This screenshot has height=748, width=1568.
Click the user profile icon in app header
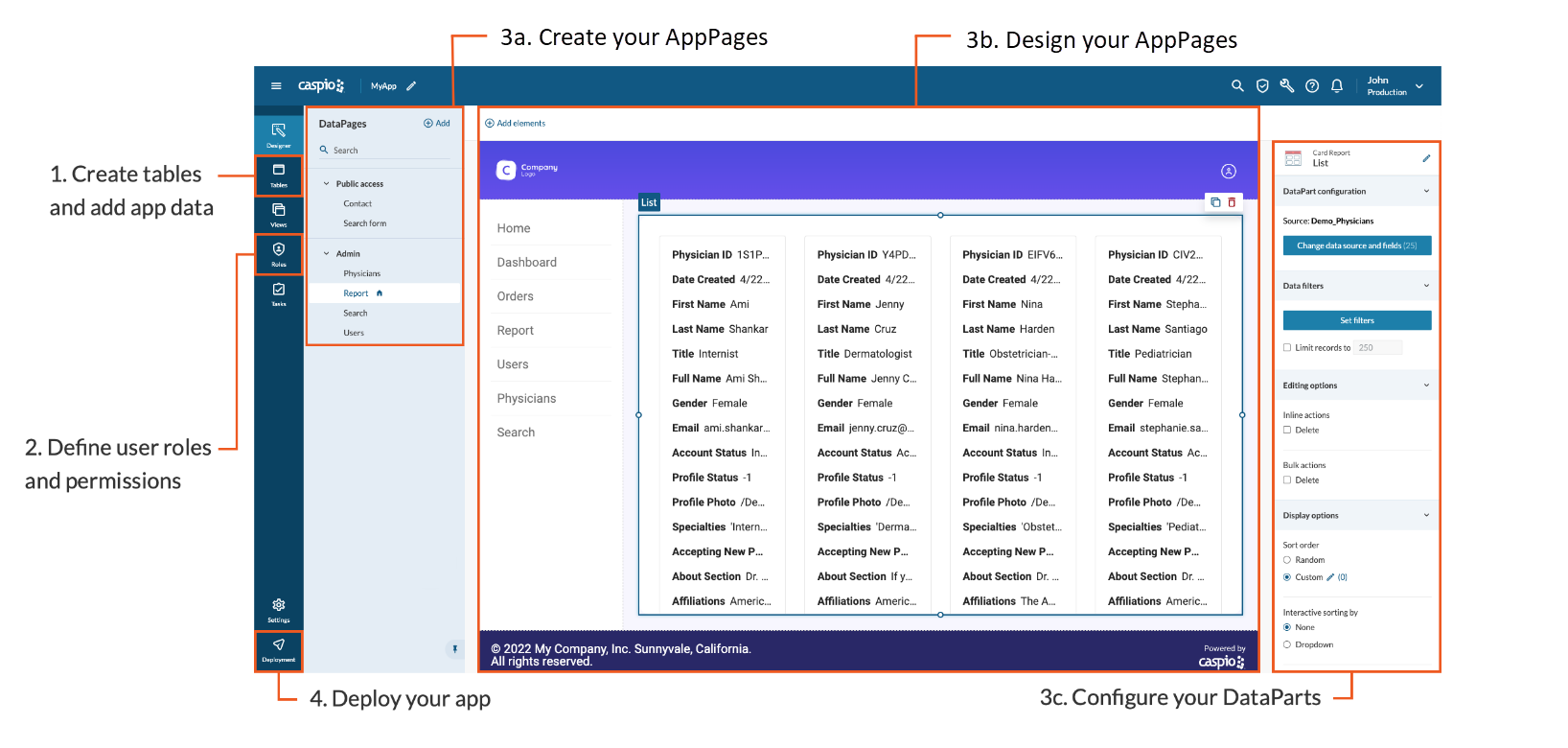coord(1229,171)
